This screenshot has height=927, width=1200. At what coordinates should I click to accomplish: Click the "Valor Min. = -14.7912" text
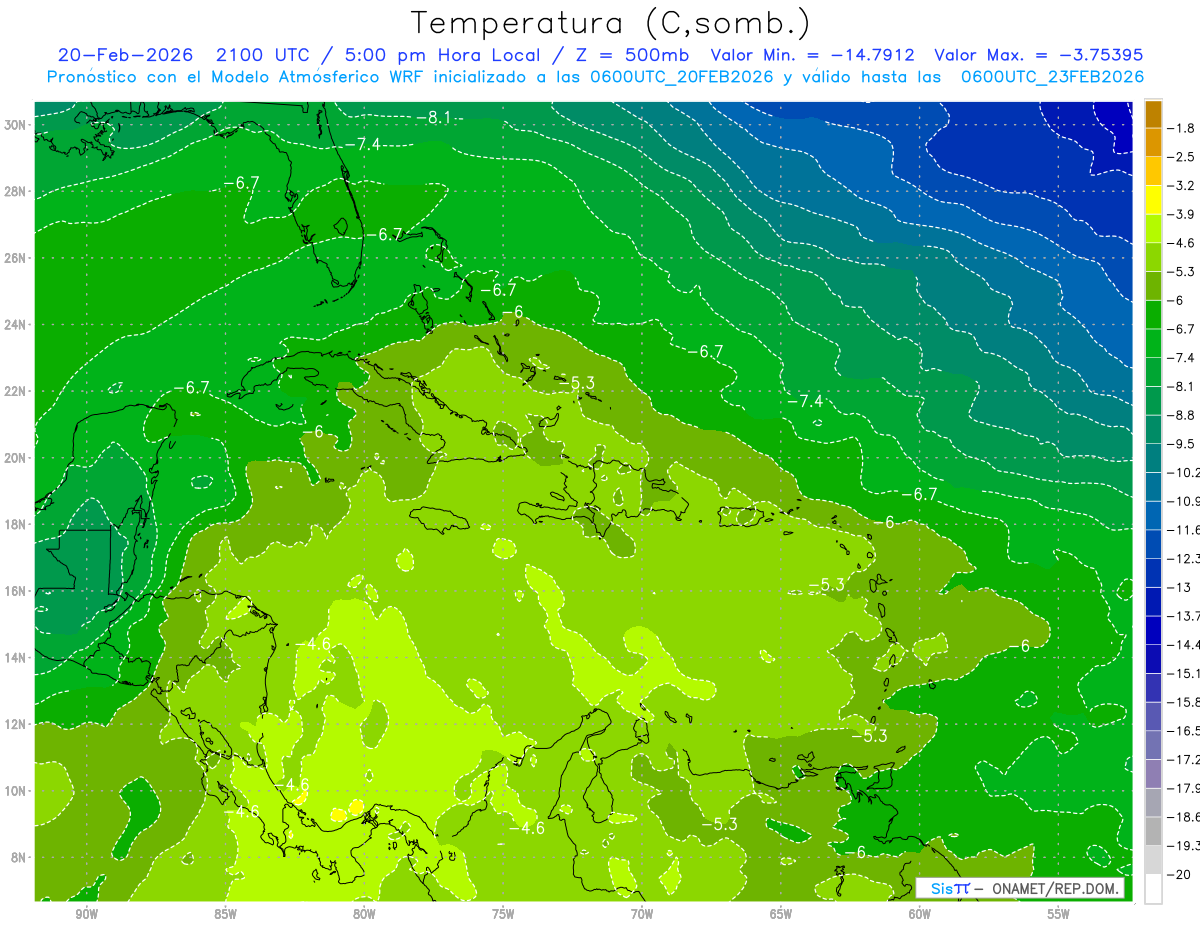tap(815, 56)
